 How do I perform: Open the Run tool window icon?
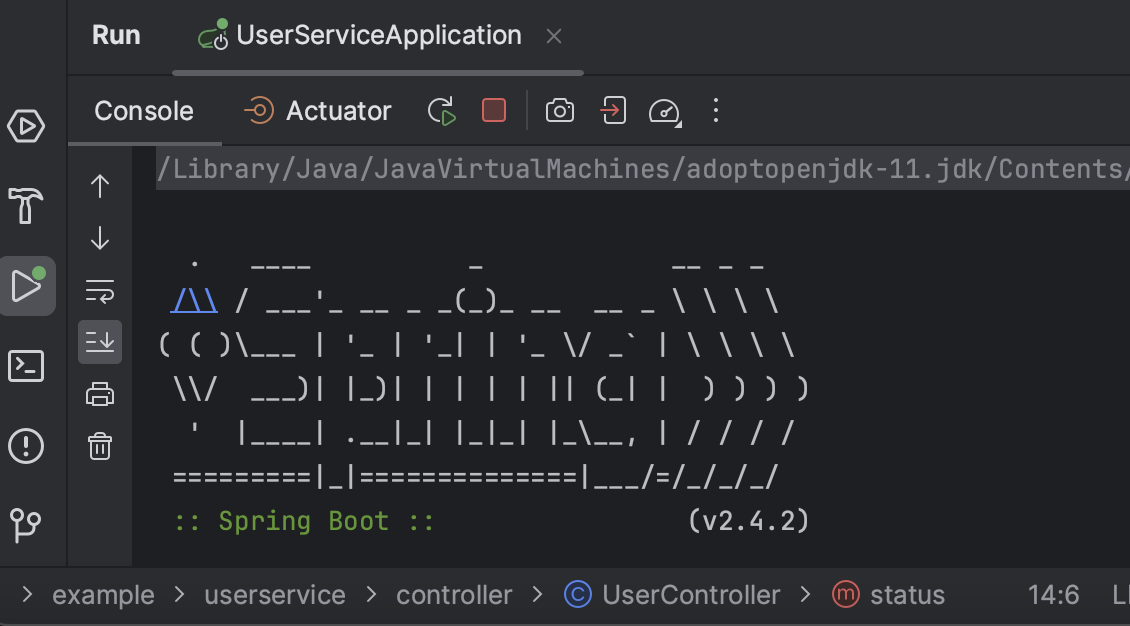pos(27,286)
